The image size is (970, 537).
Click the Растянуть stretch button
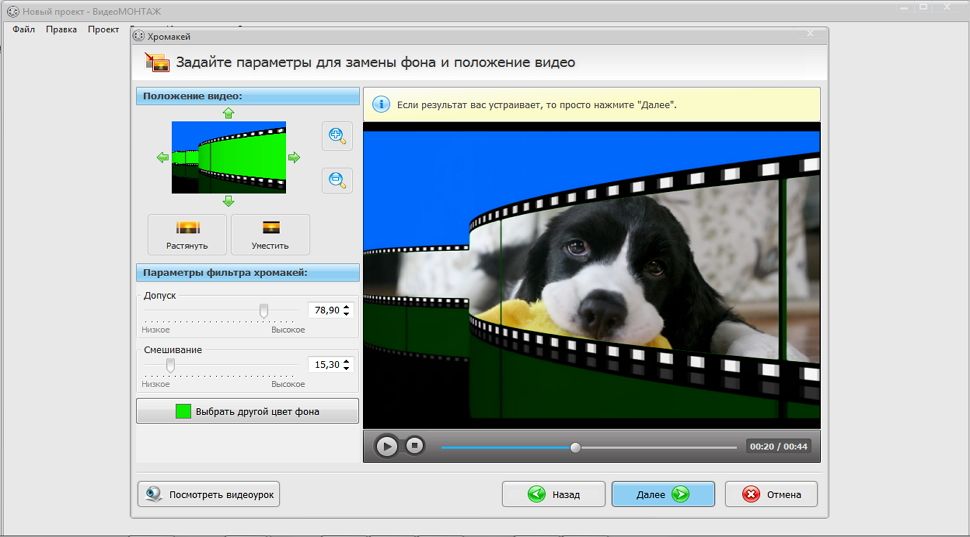187,234
